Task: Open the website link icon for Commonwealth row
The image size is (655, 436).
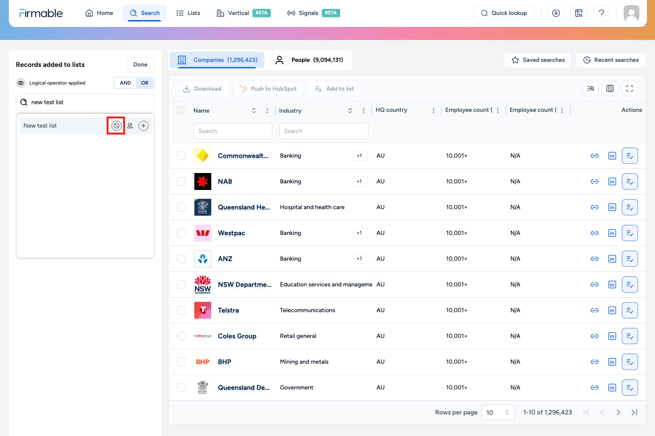Action: [594, 156]
